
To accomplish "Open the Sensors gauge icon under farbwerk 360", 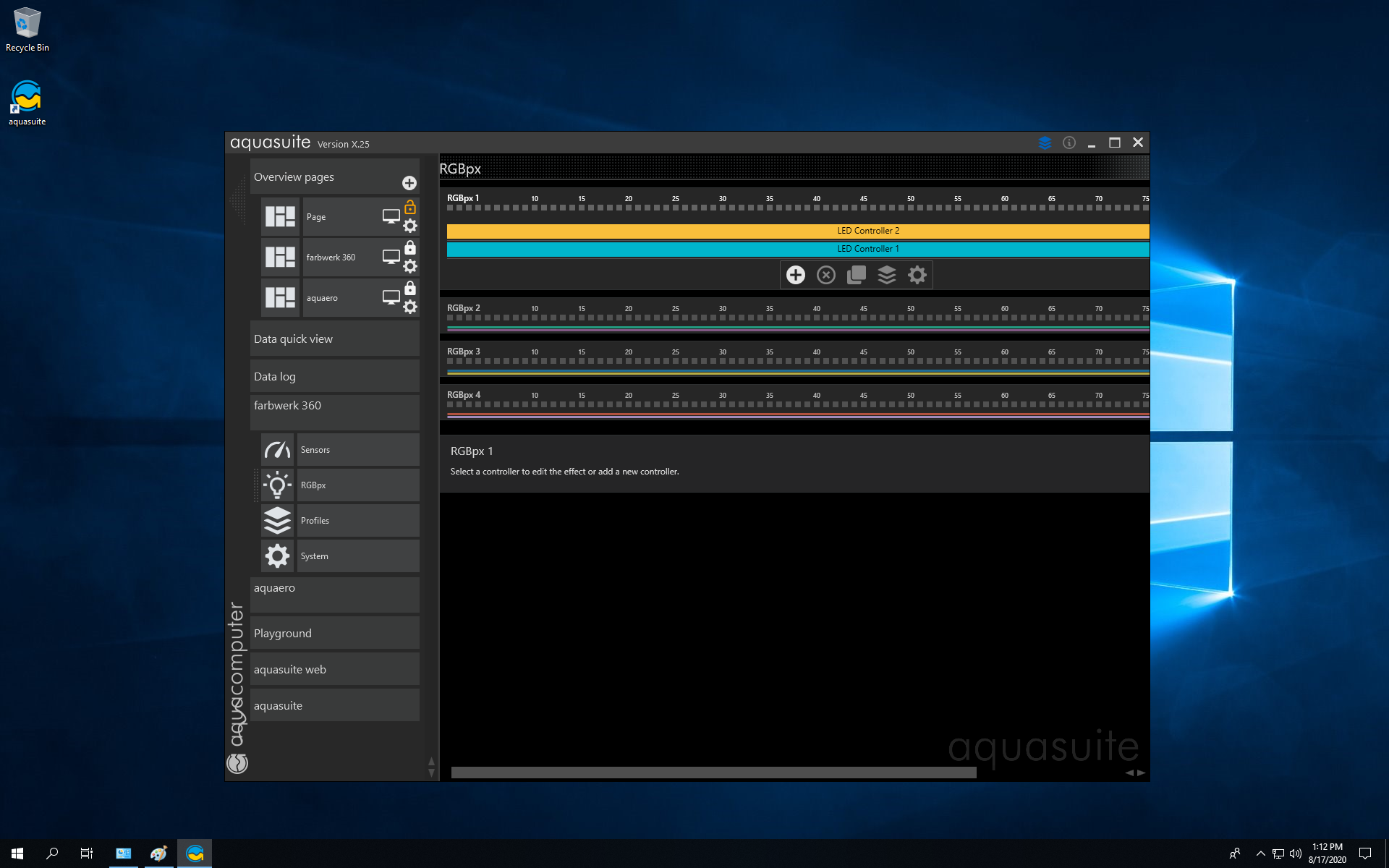I will click(x=277, y=450).
